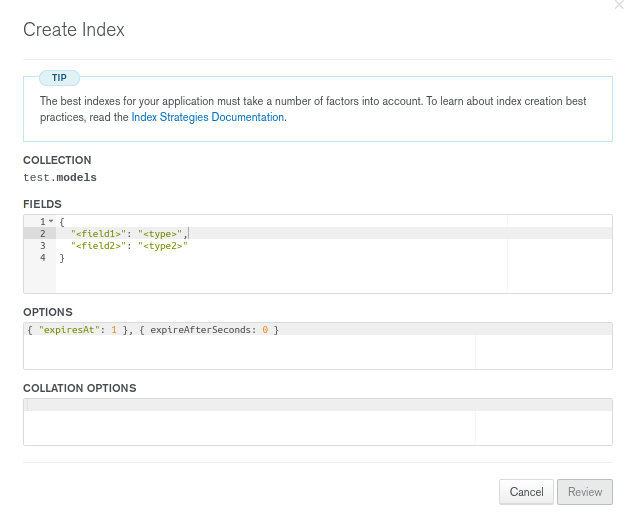The image size is (632, 516).
Task: Click the "<type>" value on line 2
Action: (x=160, y=233)
